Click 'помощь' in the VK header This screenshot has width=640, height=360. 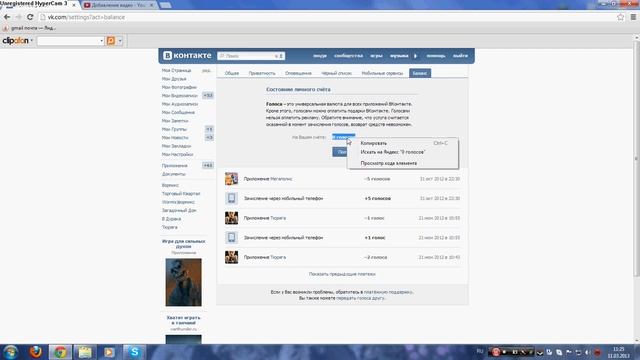click(x=436, y=56)
